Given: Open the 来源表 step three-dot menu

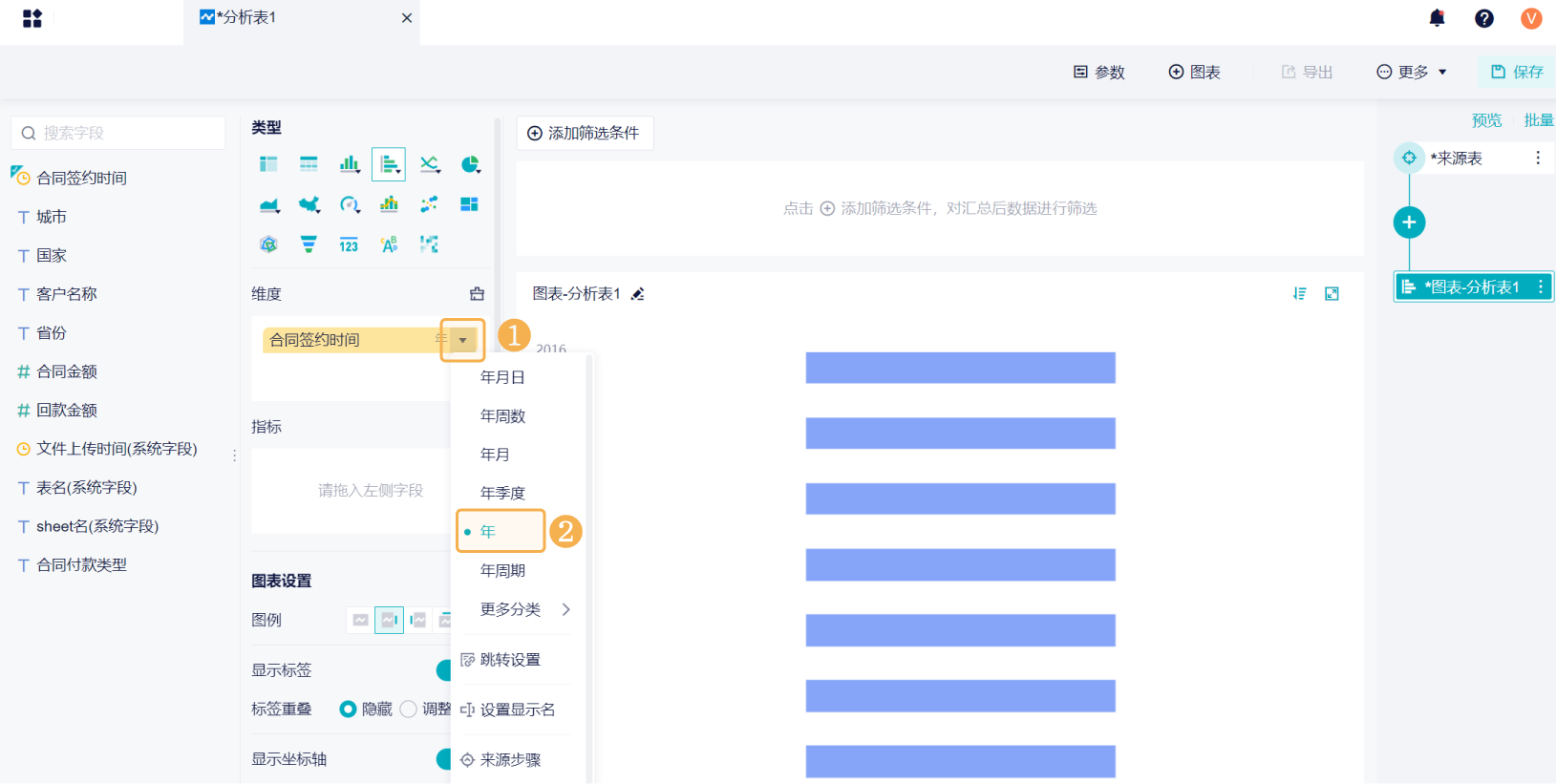Looking at the screenshot, I should coord(1538,158).
